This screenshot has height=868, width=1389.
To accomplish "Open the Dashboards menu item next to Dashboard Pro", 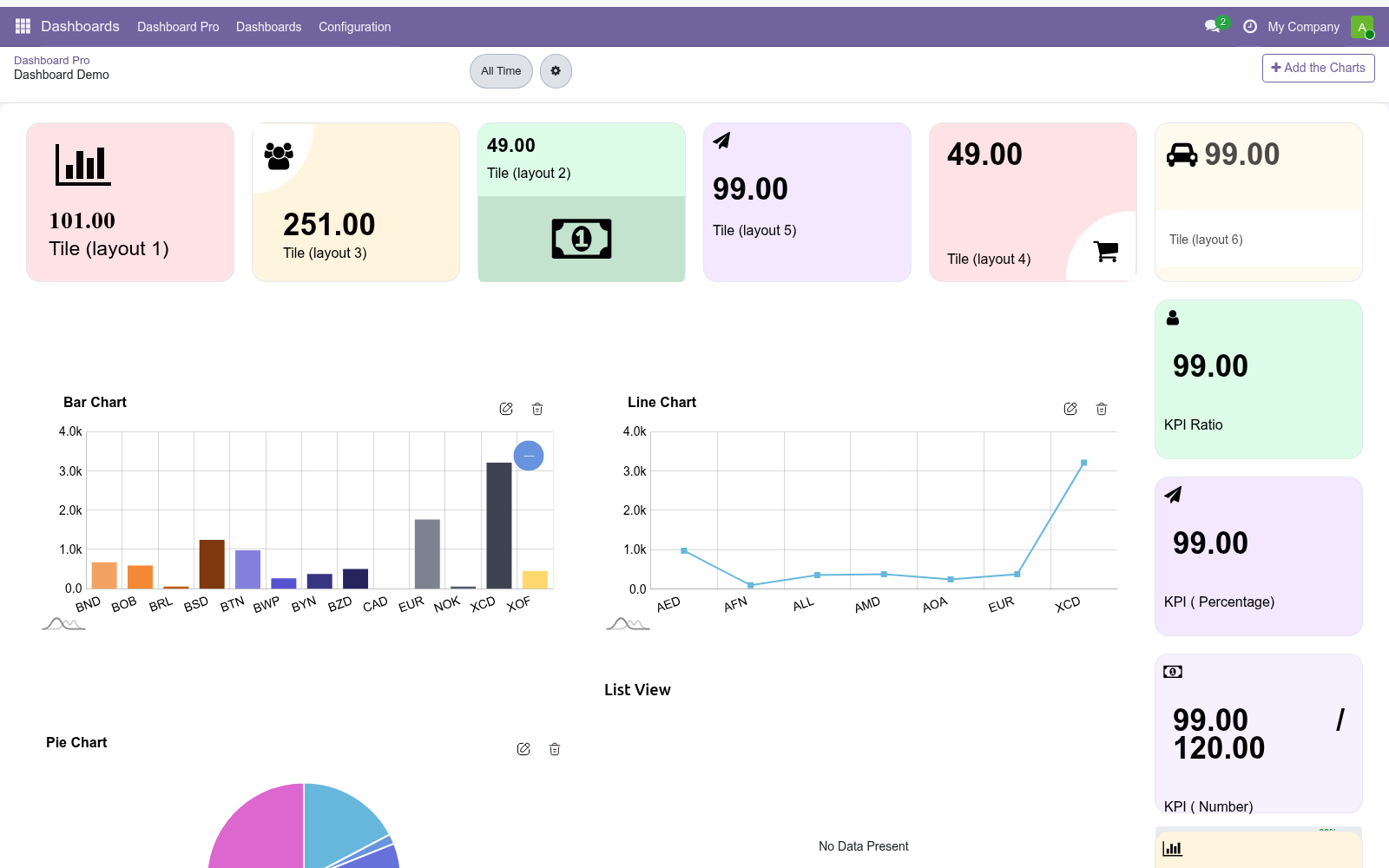I will click(269, 27).
